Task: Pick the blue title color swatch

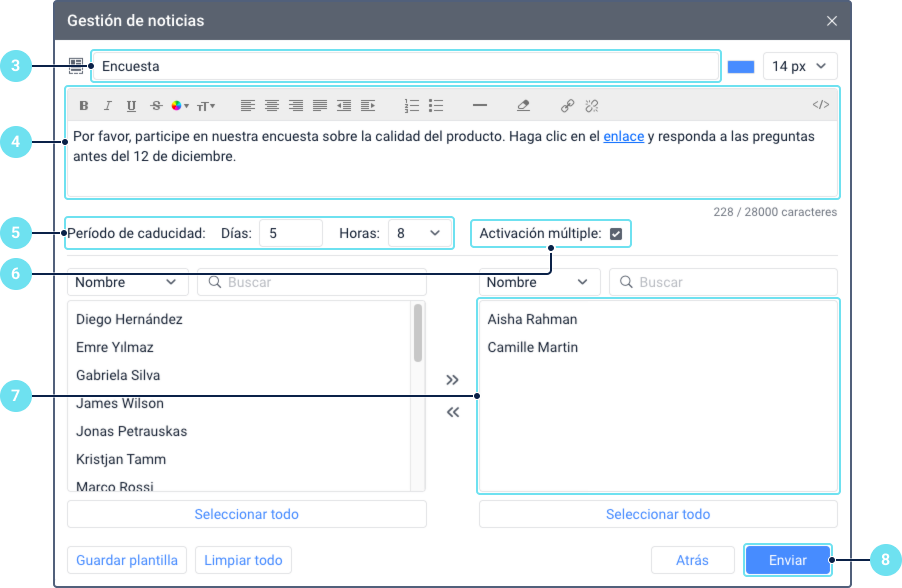Action: click(741, 67)
